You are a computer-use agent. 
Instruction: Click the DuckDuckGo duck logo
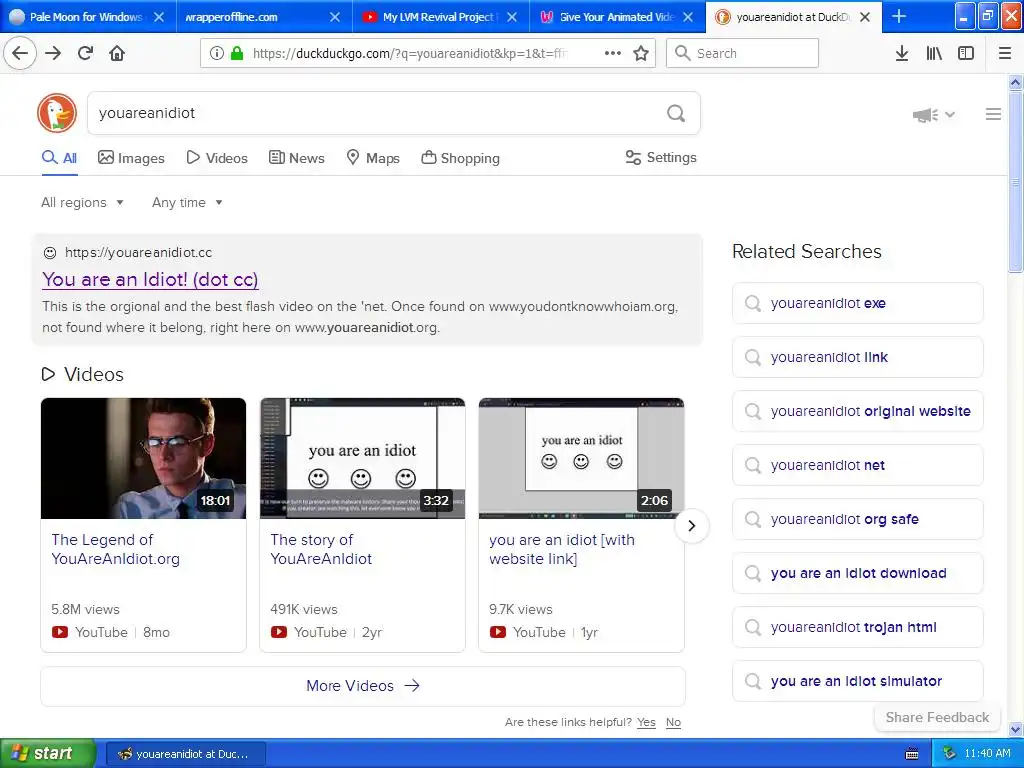pyautogui.click(x=57, y=113)
